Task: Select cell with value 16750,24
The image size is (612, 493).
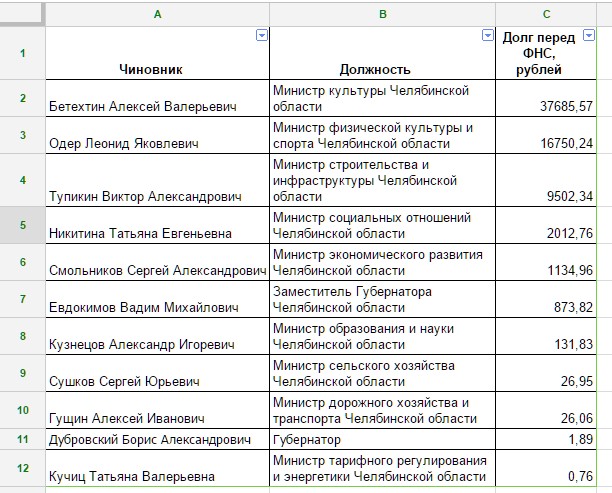Action: click(x=545, y=143)
